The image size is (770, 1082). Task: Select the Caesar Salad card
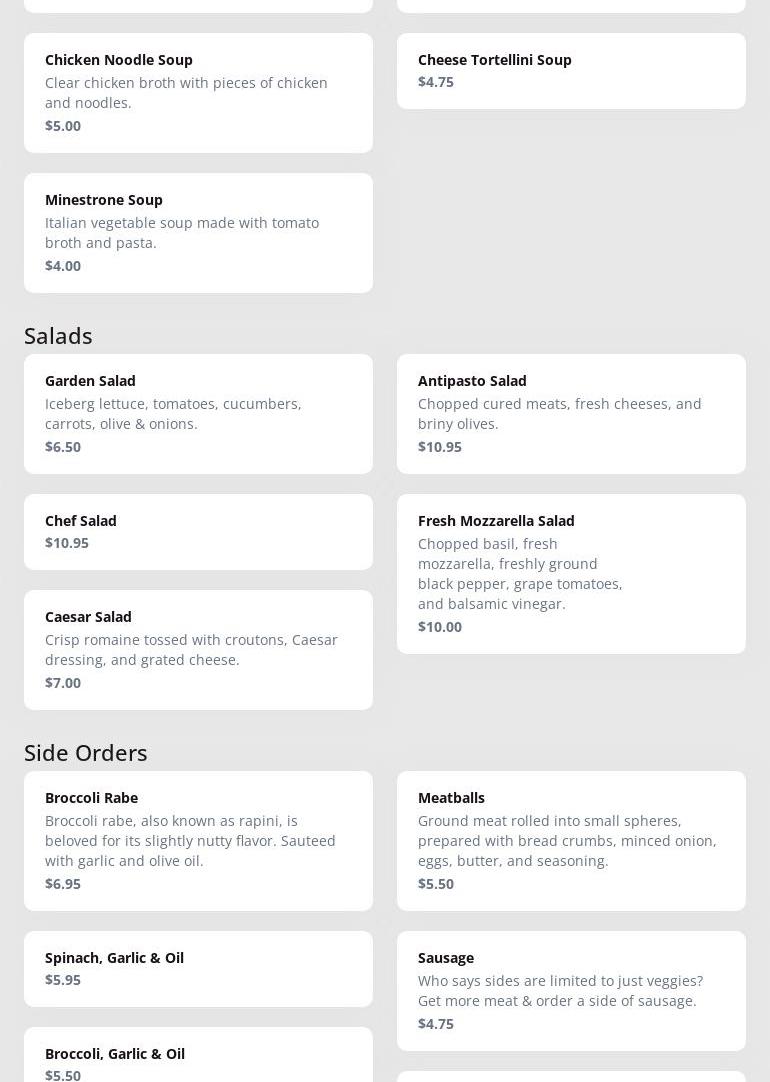(x=198, y=650)
